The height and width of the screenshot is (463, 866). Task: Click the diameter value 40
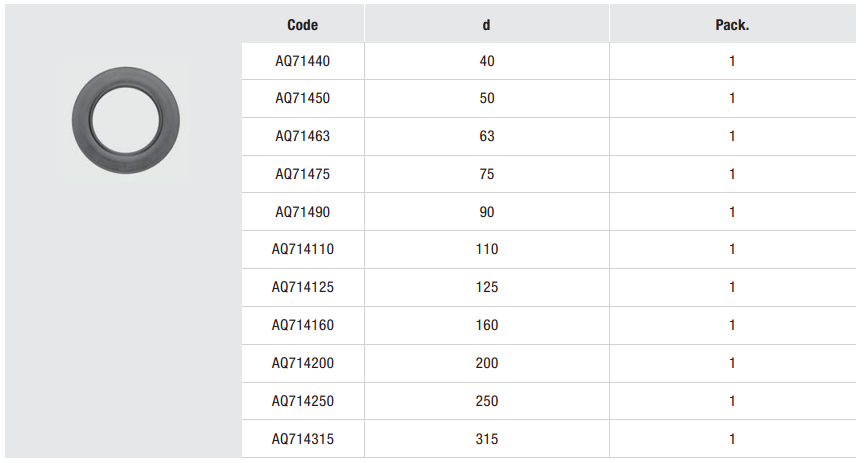(x=487, y=61)
